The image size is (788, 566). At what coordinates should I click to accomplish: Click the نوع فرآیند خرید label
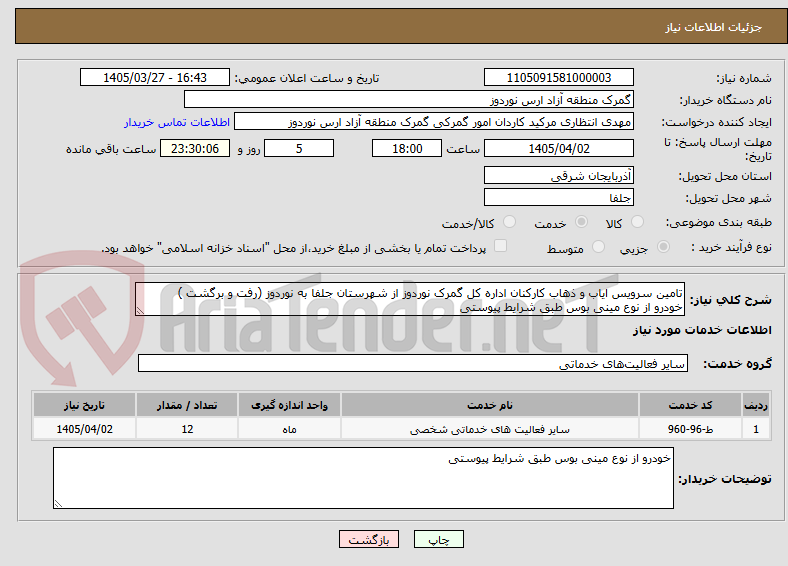(x=732, y=247)
